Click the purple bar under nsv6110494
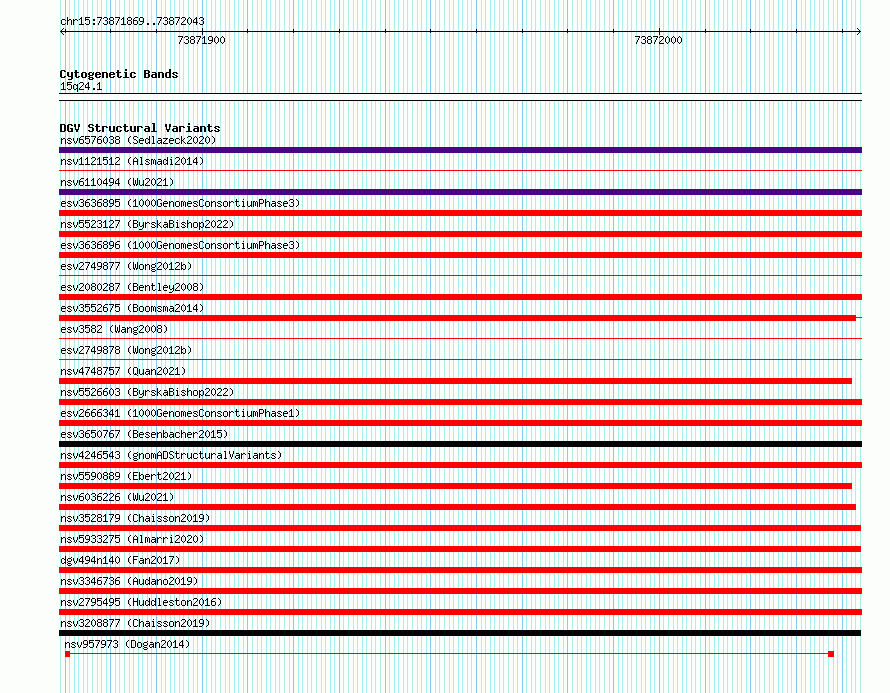Viewport: 890px width, 693px height. [460, 192]
